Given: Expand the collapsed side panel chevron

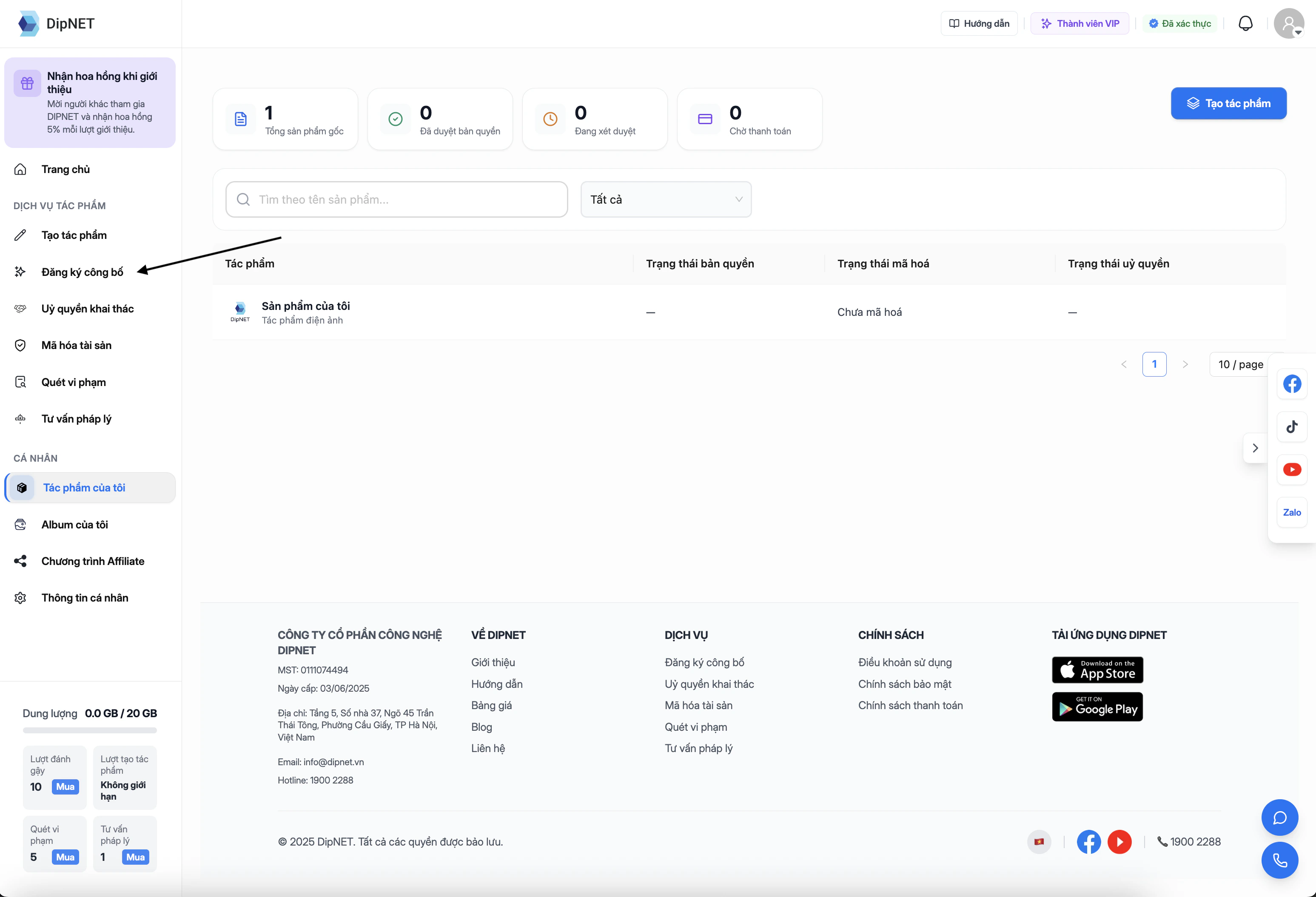Looking at the screenshot, I should click(1256, 448).
